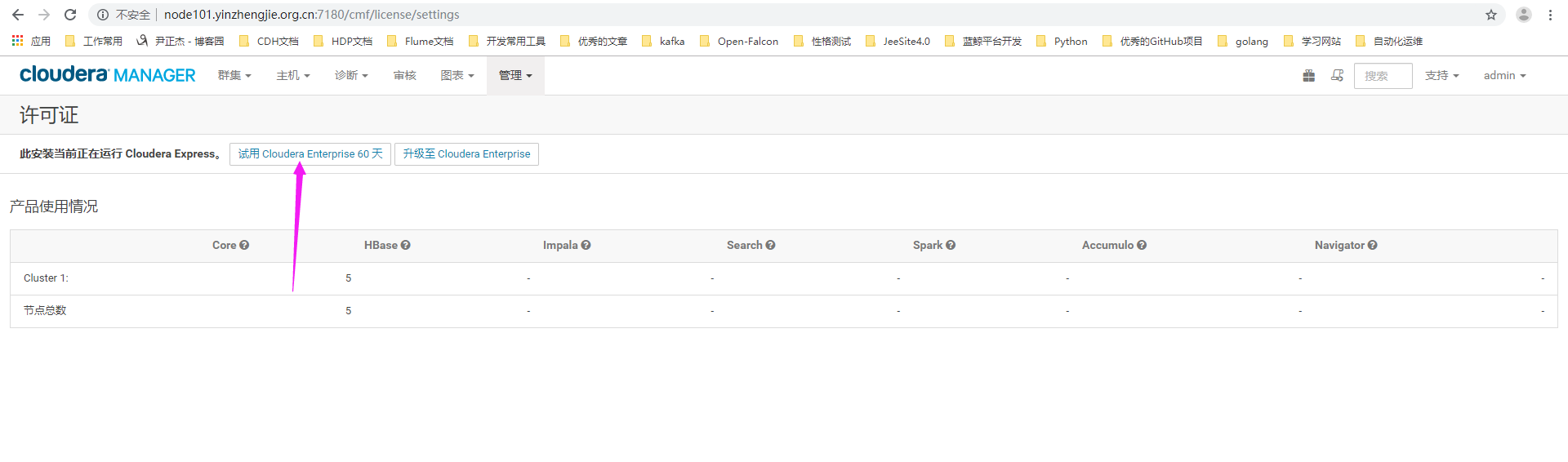This screenshot has height=462, width=1568.
Task: Bookmark this page with star icon
Action: point(1491,15)
